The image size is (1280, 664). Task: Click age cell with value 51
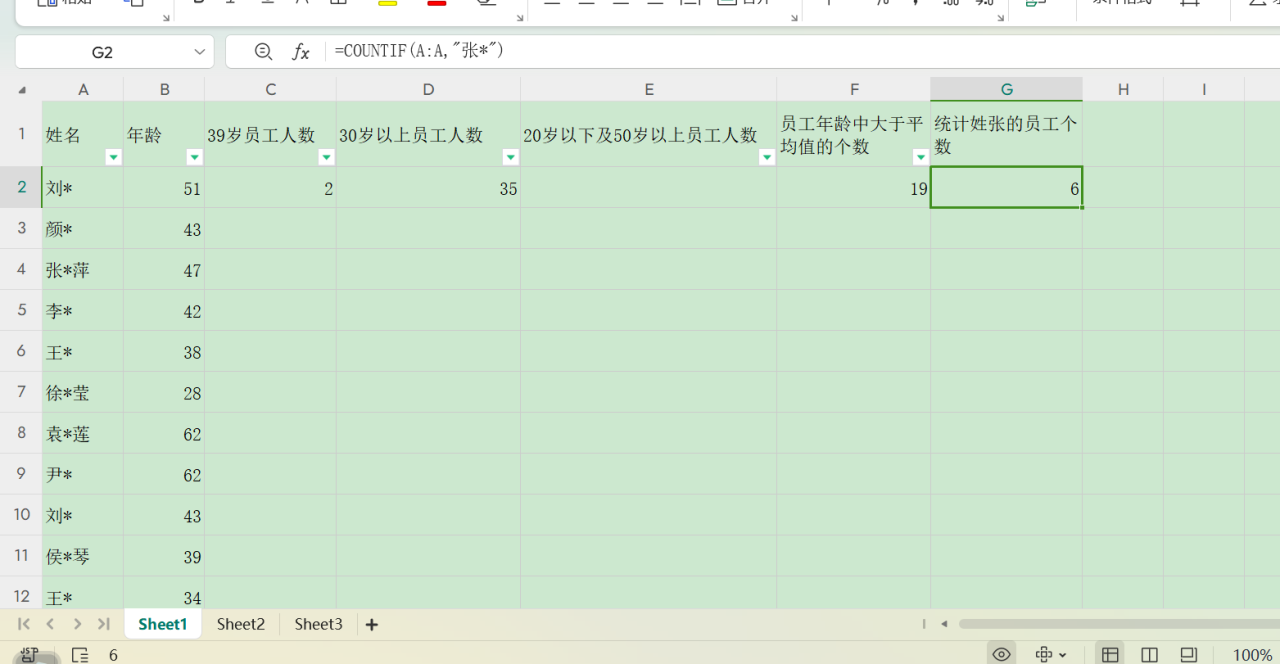pyautogui.click(x=164, y=188)
